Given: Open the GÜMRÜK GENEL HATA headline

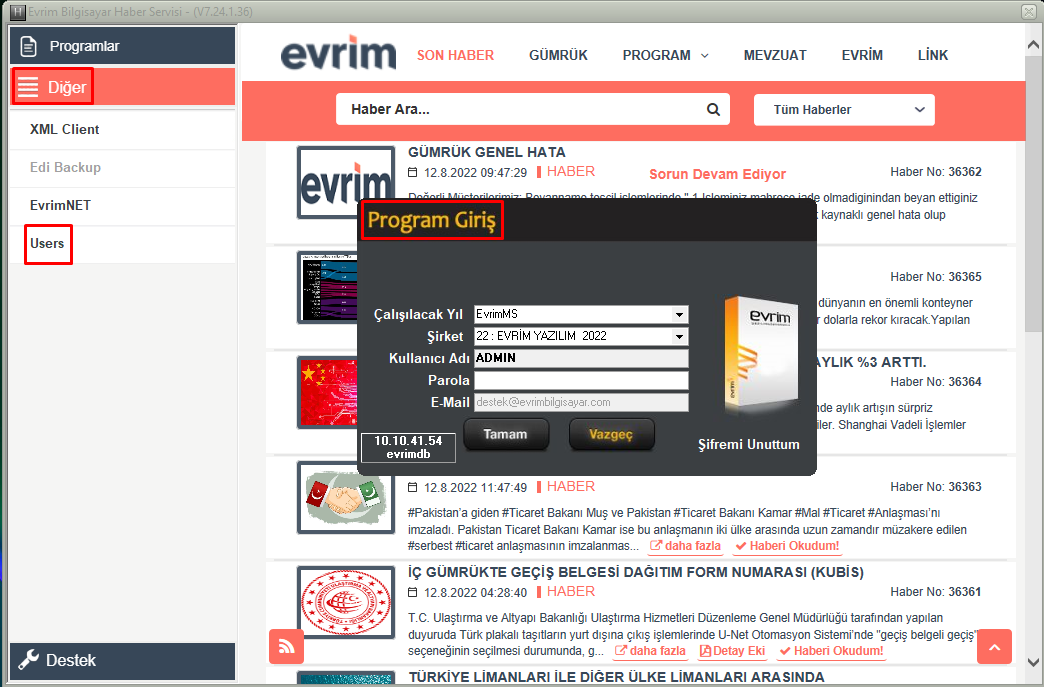Looking at the screenshot, I should click(x=487, y=152).
